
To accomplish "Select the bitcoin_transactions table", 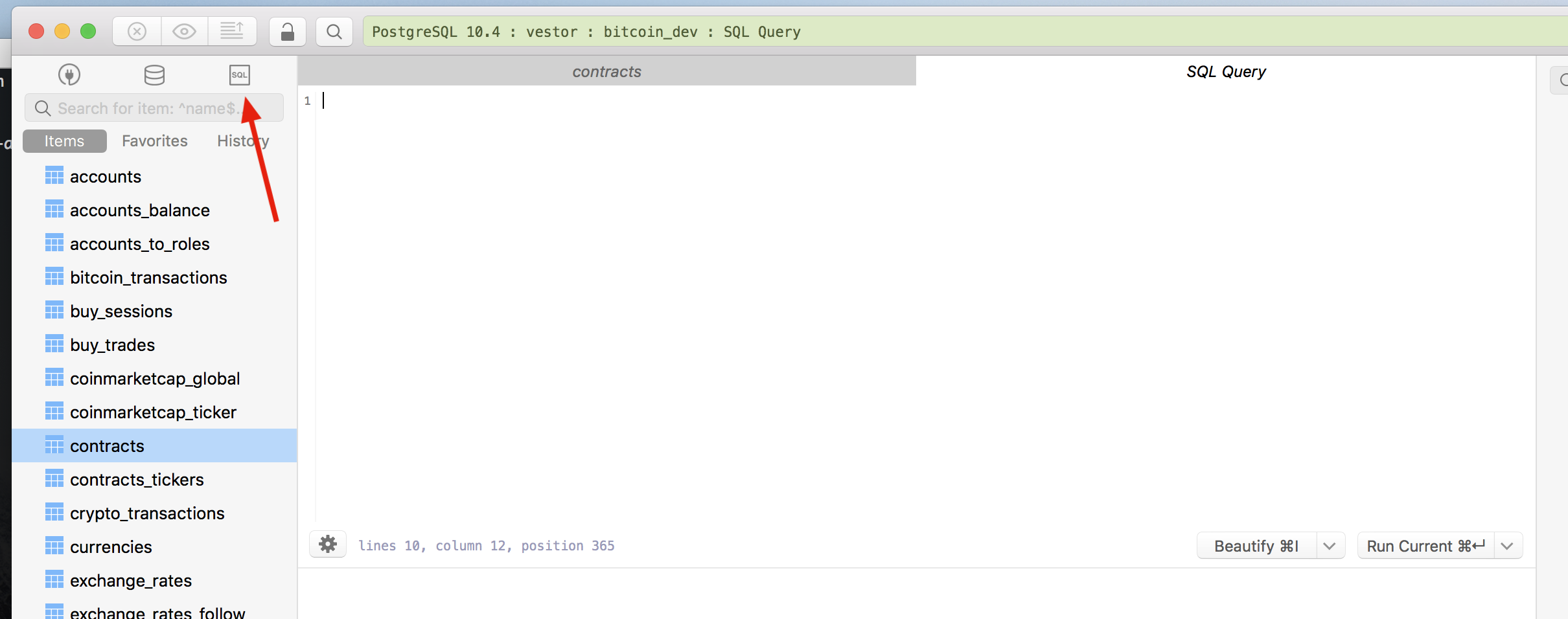I will 148,277.
